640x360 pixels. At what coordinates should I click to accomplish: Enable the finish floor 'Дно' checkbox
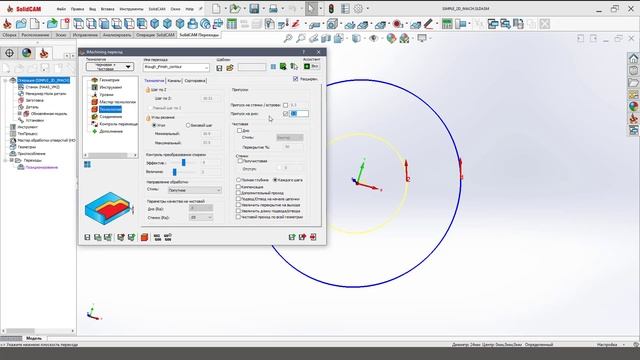[240, 131]
